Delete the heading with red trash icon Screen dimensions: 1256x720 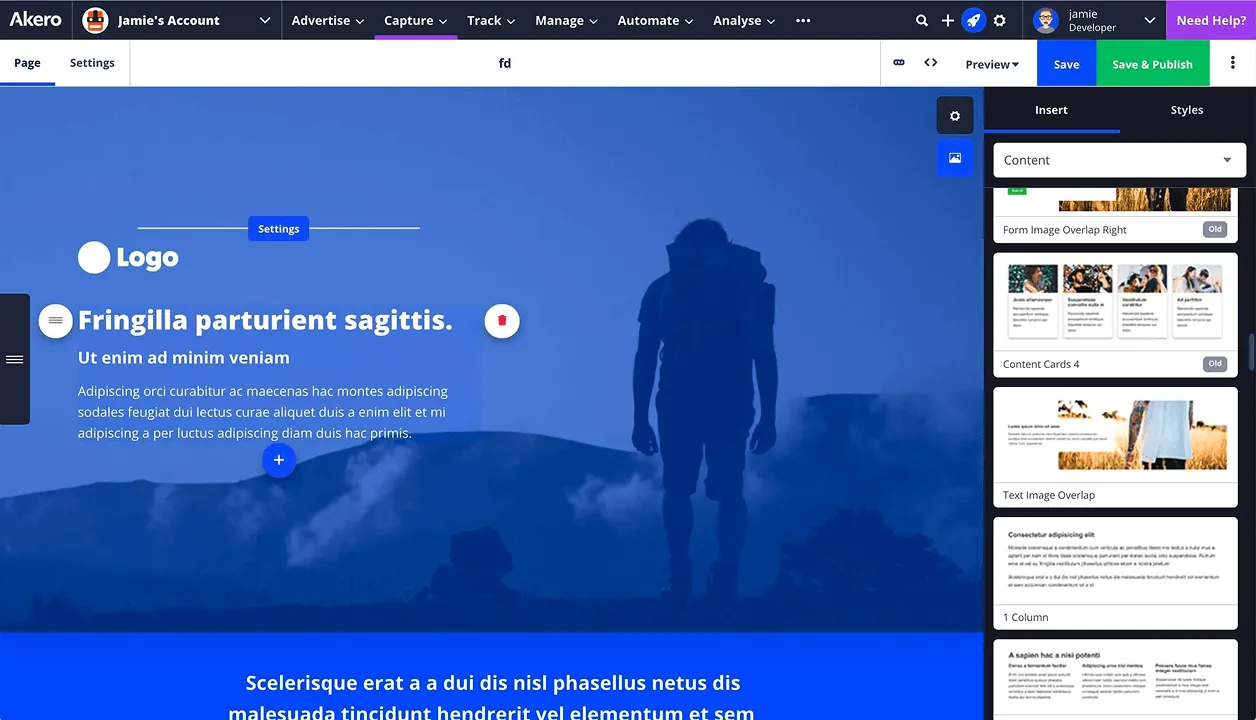(502, 320)
